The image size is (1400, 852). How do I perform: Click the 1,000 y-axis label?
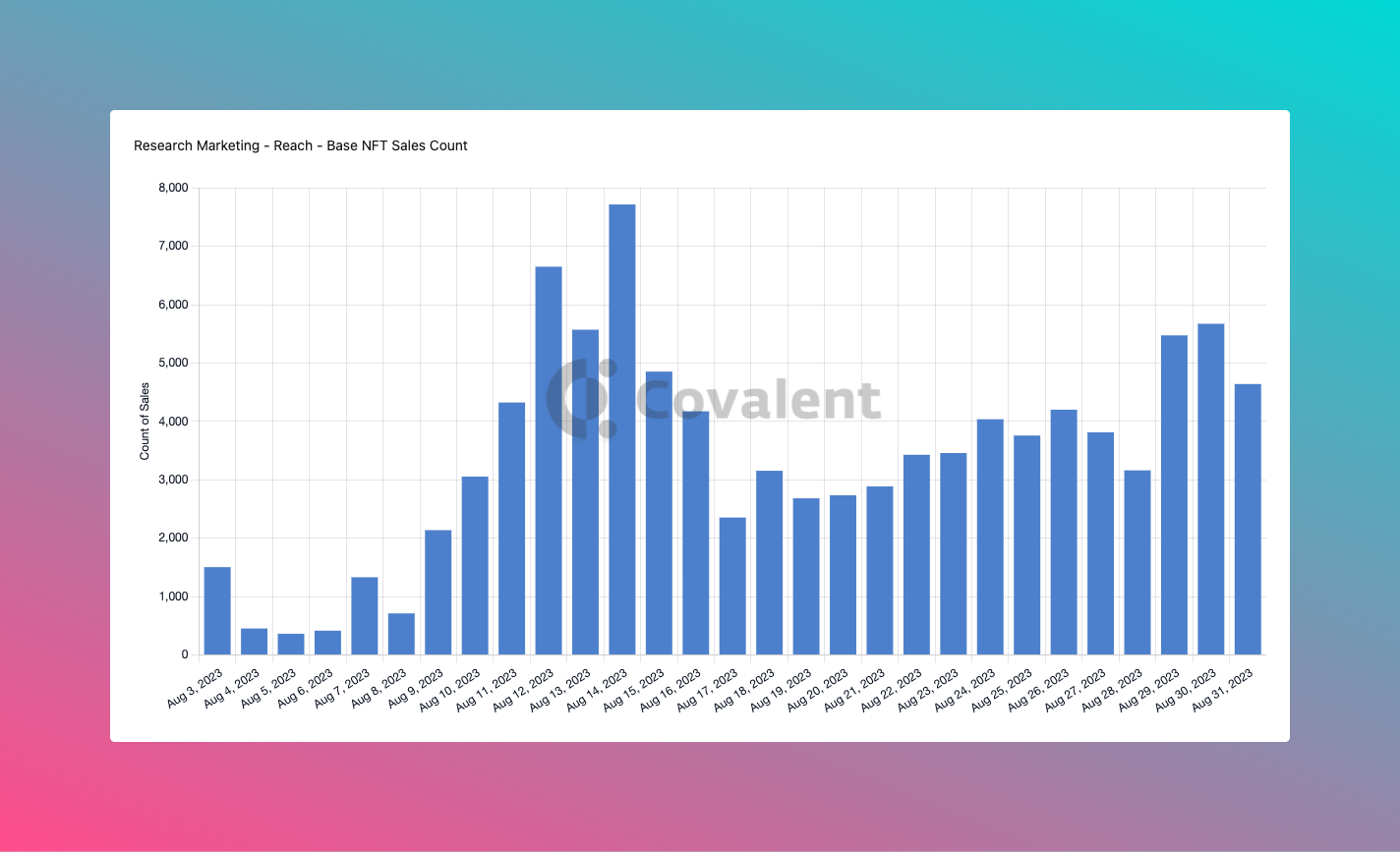[x=173, y=596]
